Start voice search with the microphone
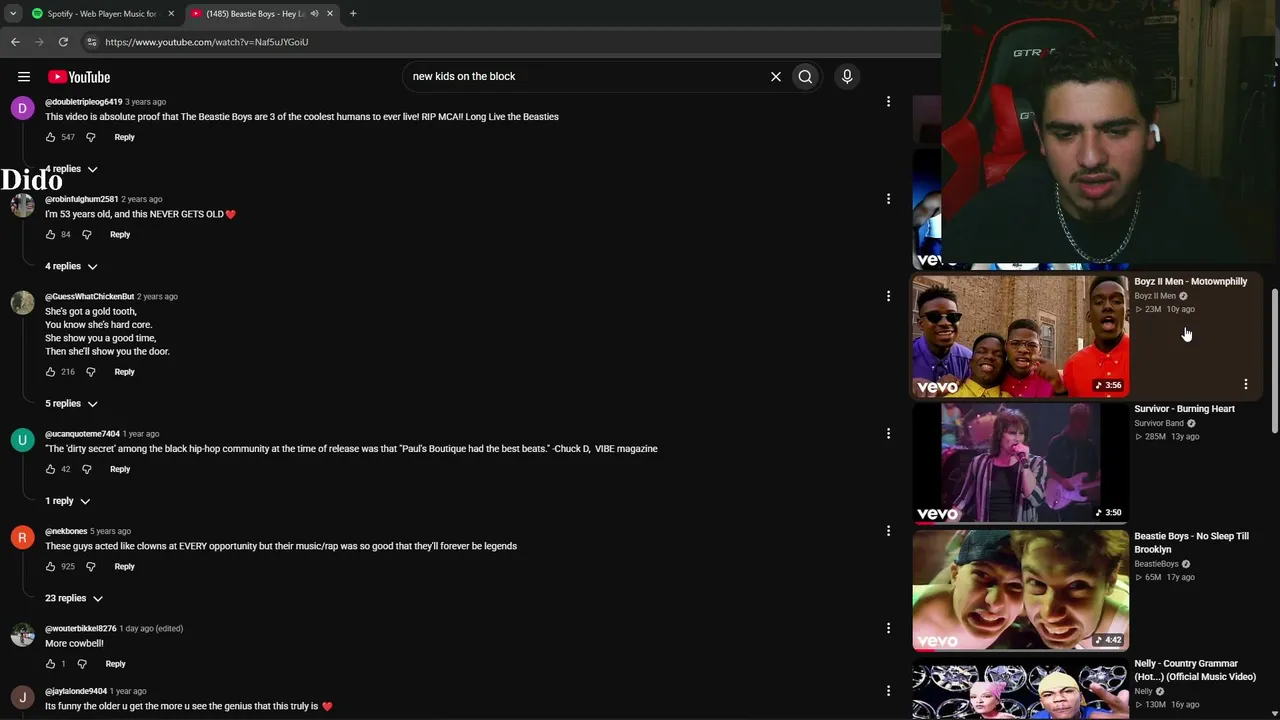This screenshot has width=1280, height=720. (x=847, y=77)
